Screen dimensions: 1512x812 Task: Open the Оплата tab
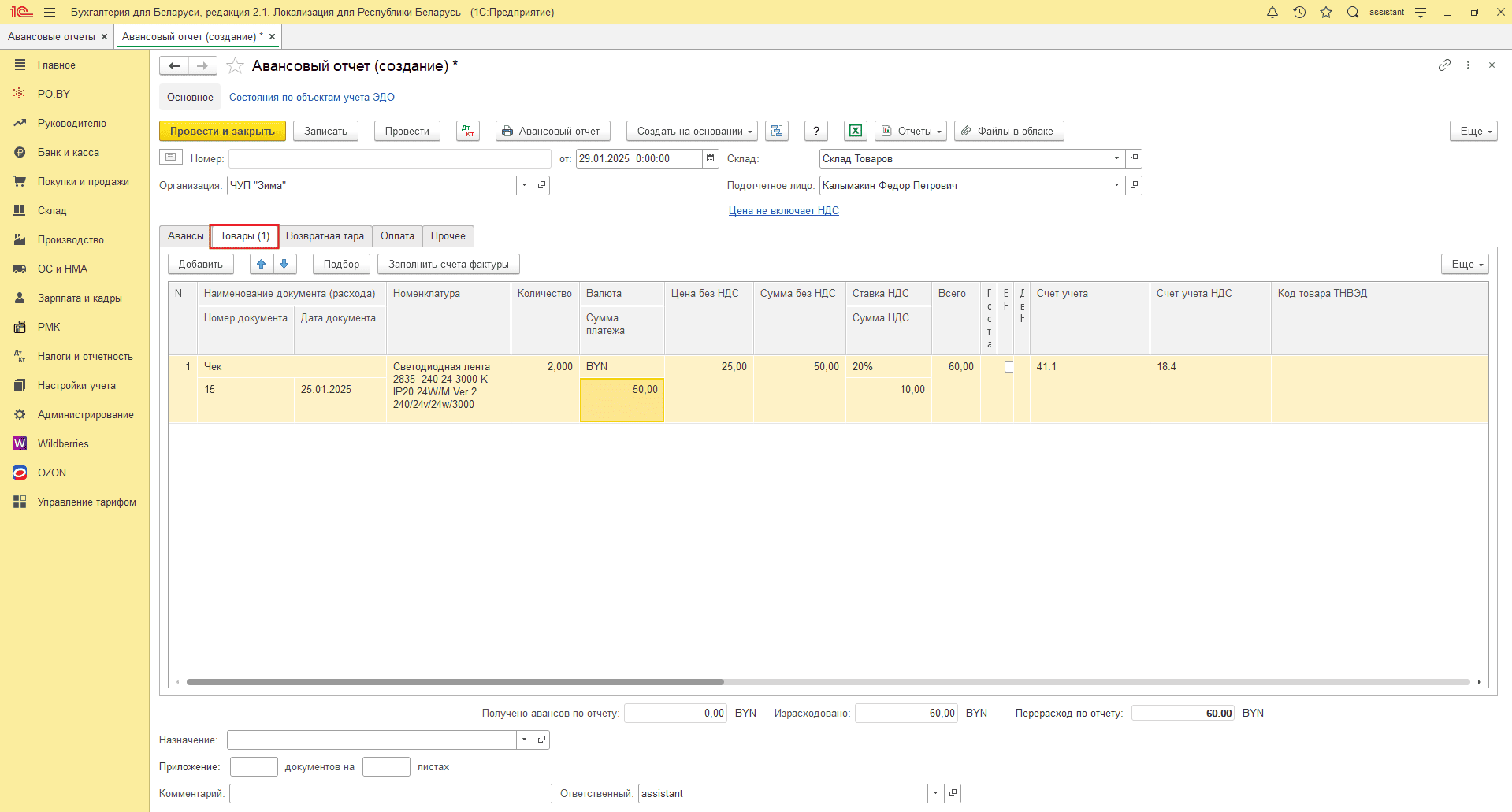point(397,235)
